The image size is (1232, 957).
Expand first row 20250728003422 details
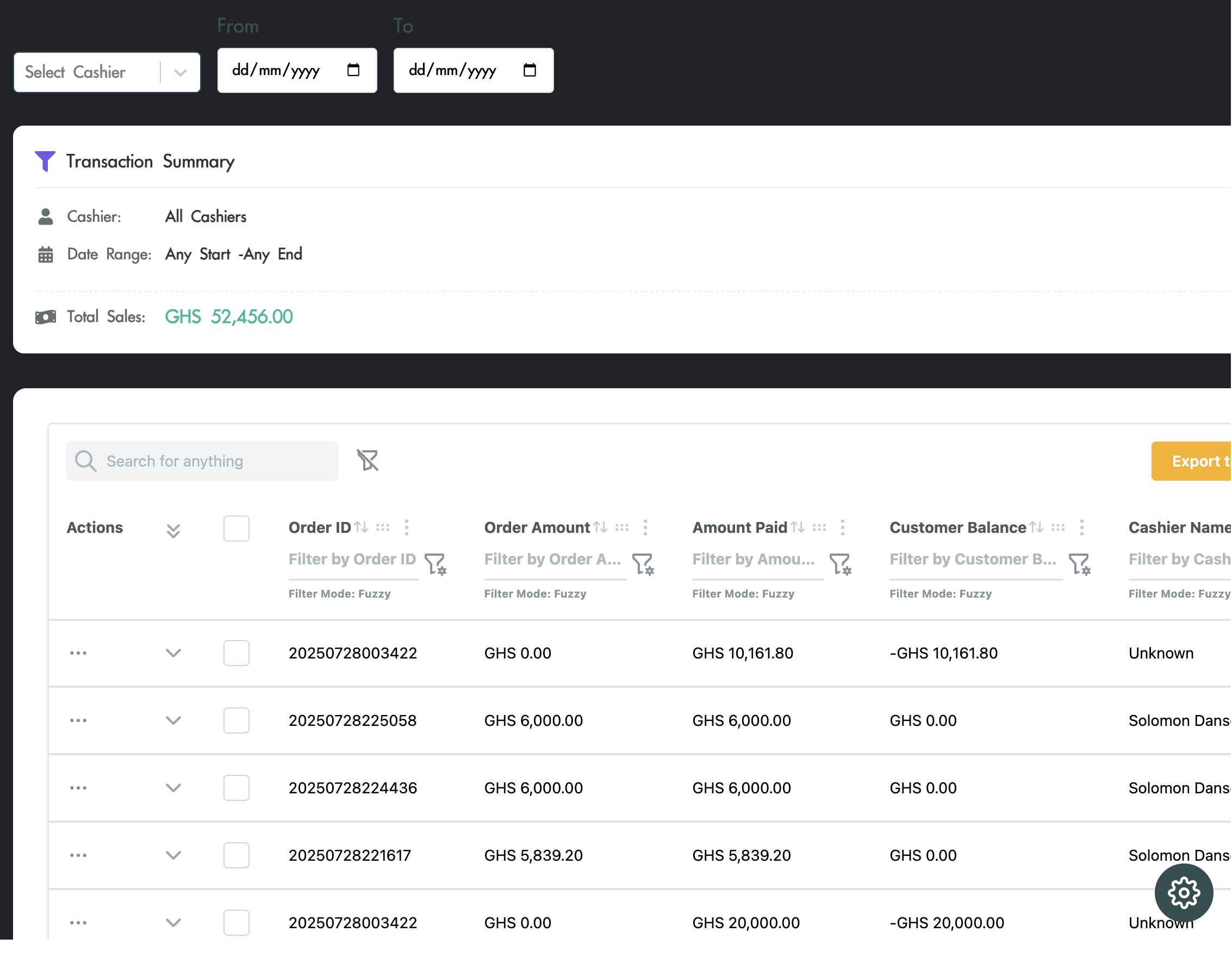click(x=173, y=654)
